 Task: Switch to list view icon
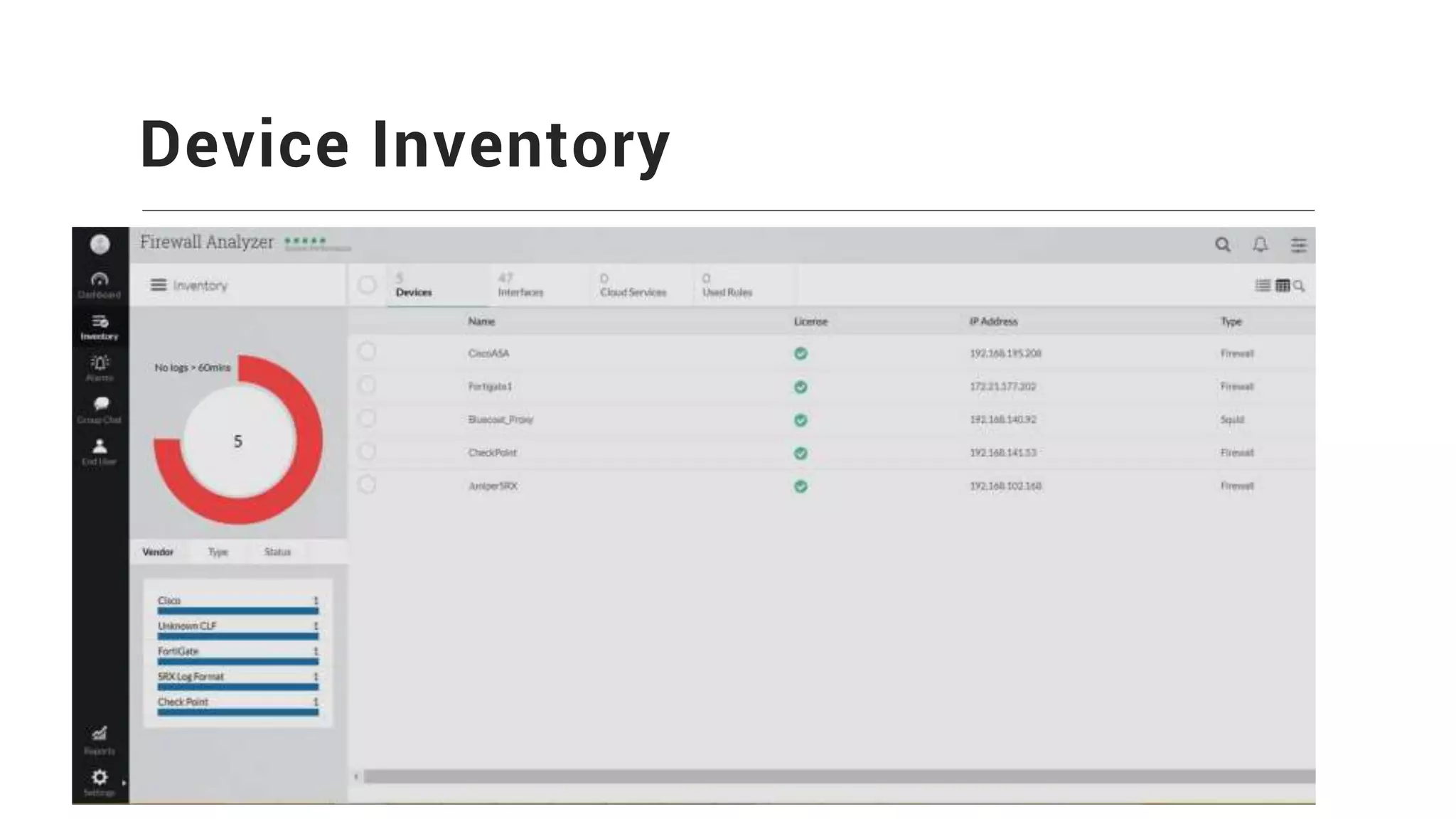click(x=1263, y=285)
